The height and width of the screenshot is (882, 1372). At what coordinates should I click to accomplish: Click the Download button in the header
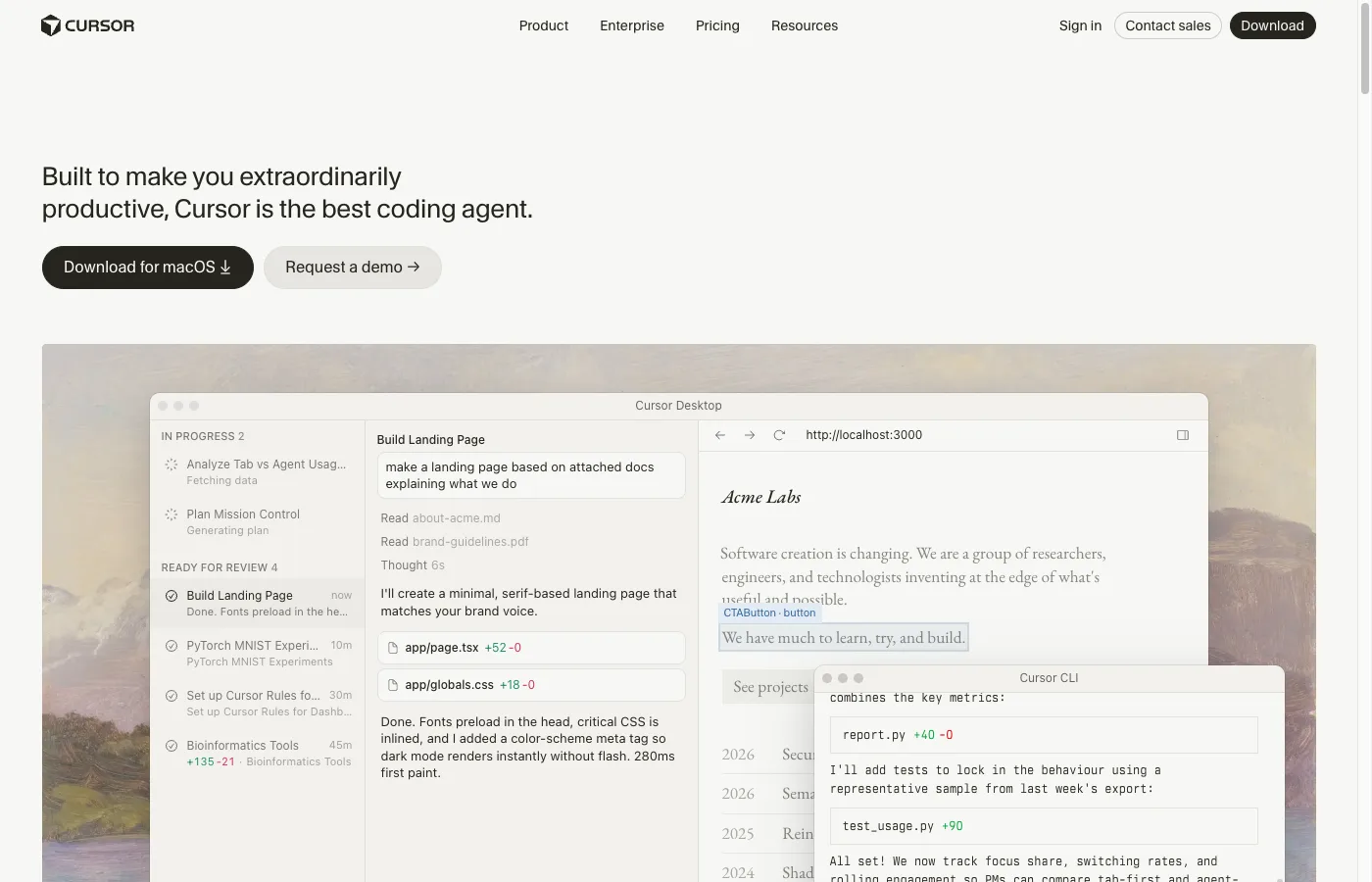[x=1272, y=25]
